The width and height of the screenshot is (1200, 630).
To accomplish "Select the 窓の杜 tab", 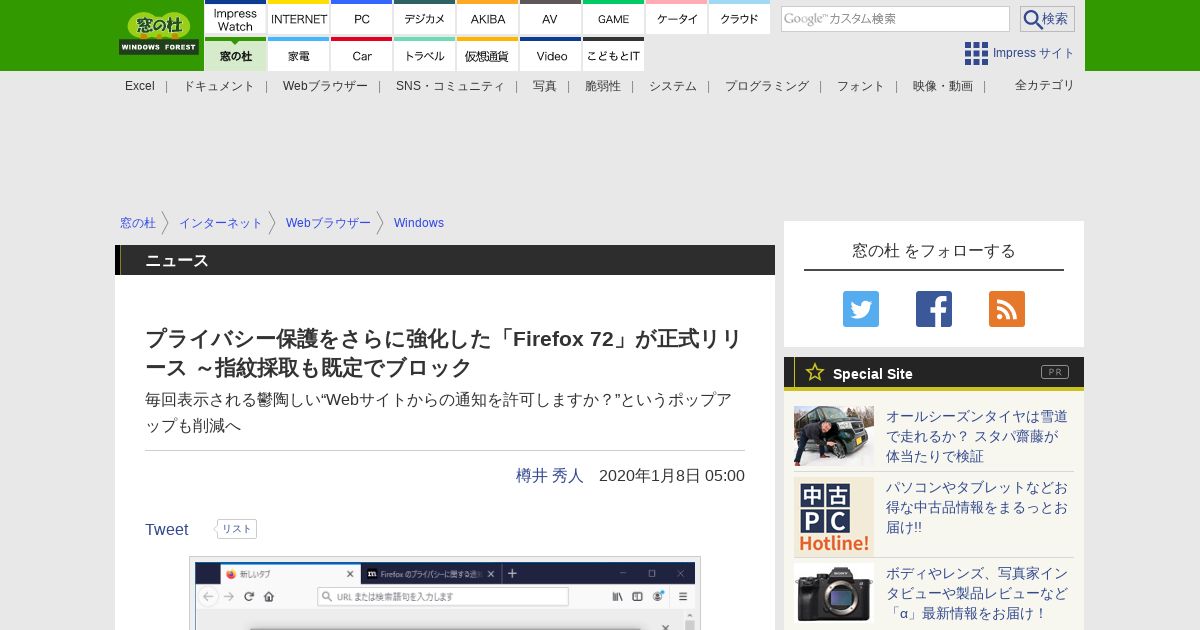I will point(235,55).
